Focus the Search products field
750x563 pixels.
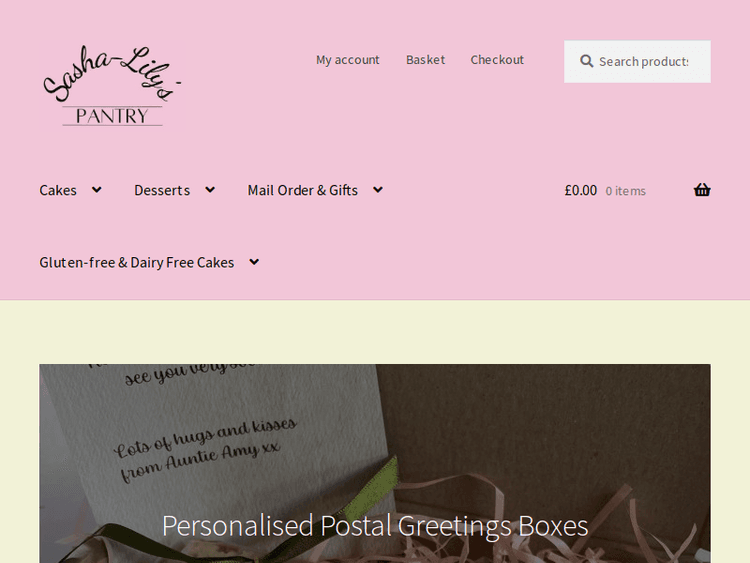[x=637, y=62]
